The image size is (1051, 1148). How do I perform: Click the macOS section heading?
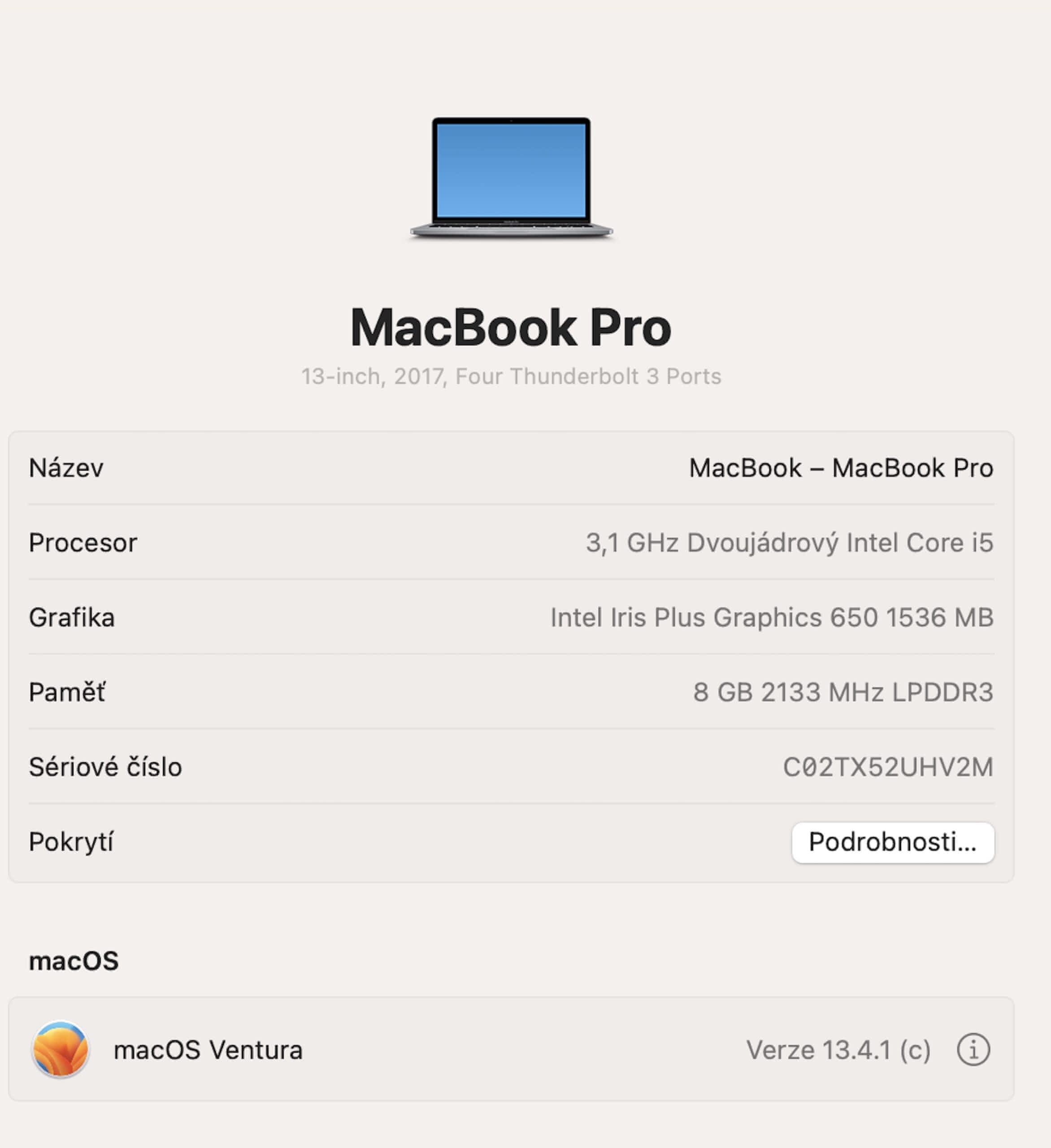pyautogui.click(x=74, y=961)
